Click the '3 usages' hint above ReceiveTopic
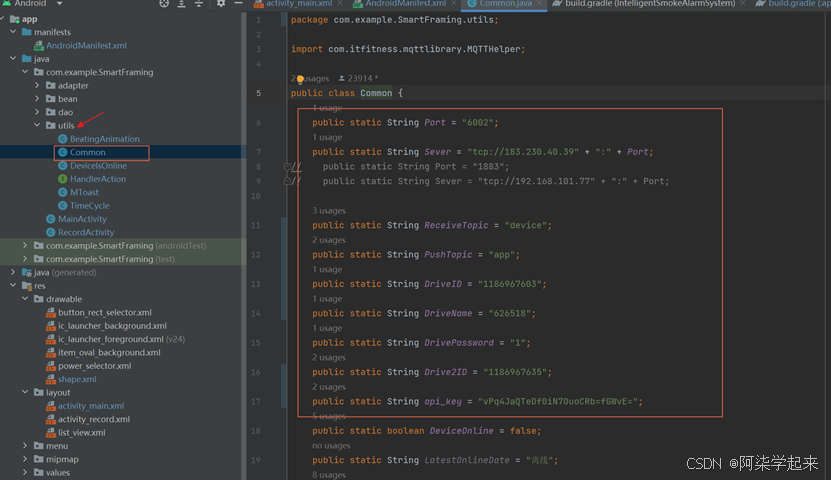Image resolution: width=831 pixels, height=480 pixels. pyautogui.click(x=329, y=211)
